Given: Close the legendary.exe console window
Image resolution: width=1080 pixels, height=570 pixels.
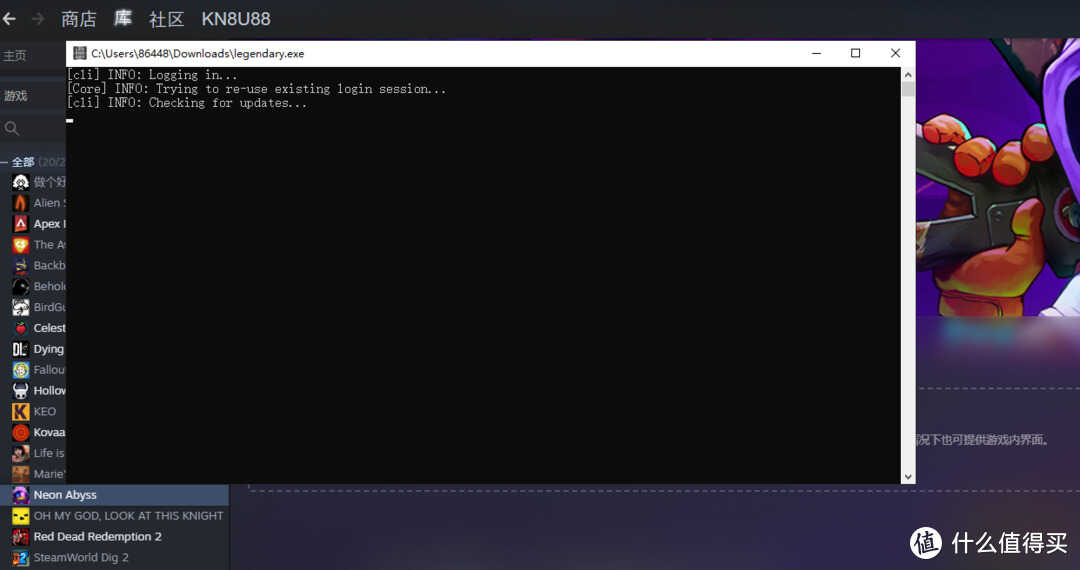Looking at the screenshot, I should point(895,53).
